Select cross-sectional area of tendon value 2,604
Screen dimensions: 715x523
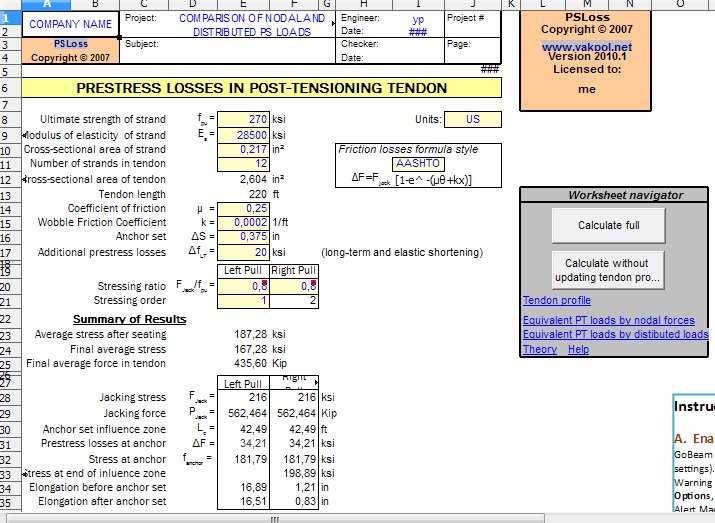[x=253, y=179]
